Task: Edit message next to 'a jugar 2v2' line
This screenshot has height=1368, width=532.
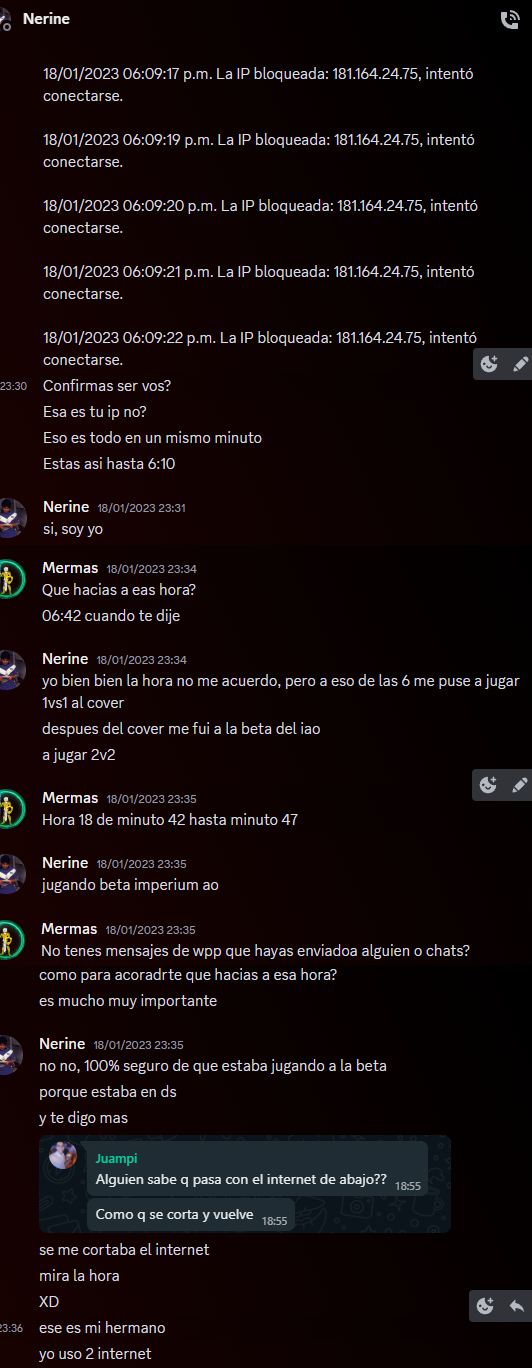Action: tap(519, 785)
